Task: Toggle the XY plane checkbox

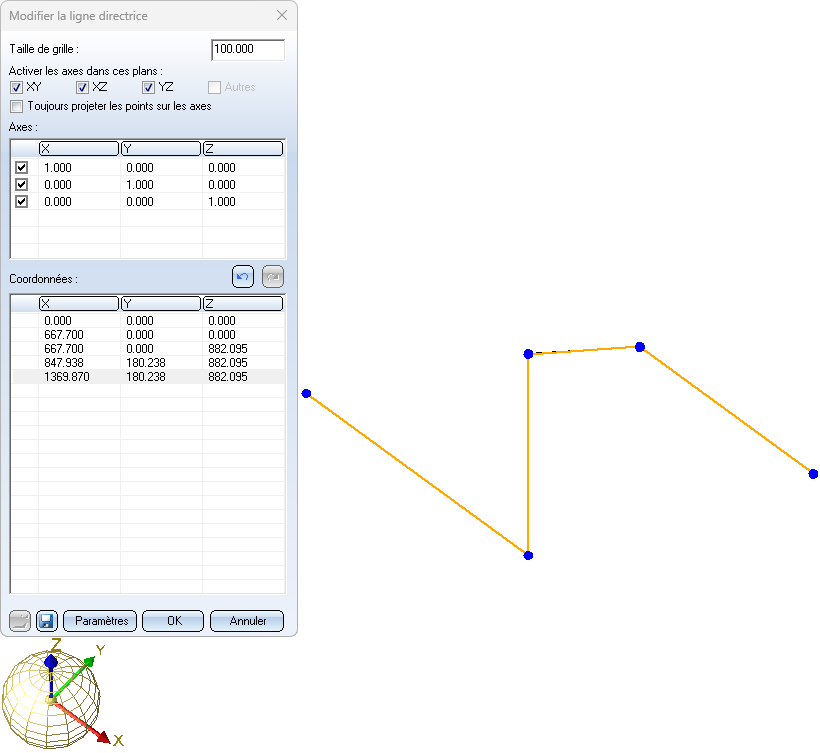Action: [x=16, y=87]
